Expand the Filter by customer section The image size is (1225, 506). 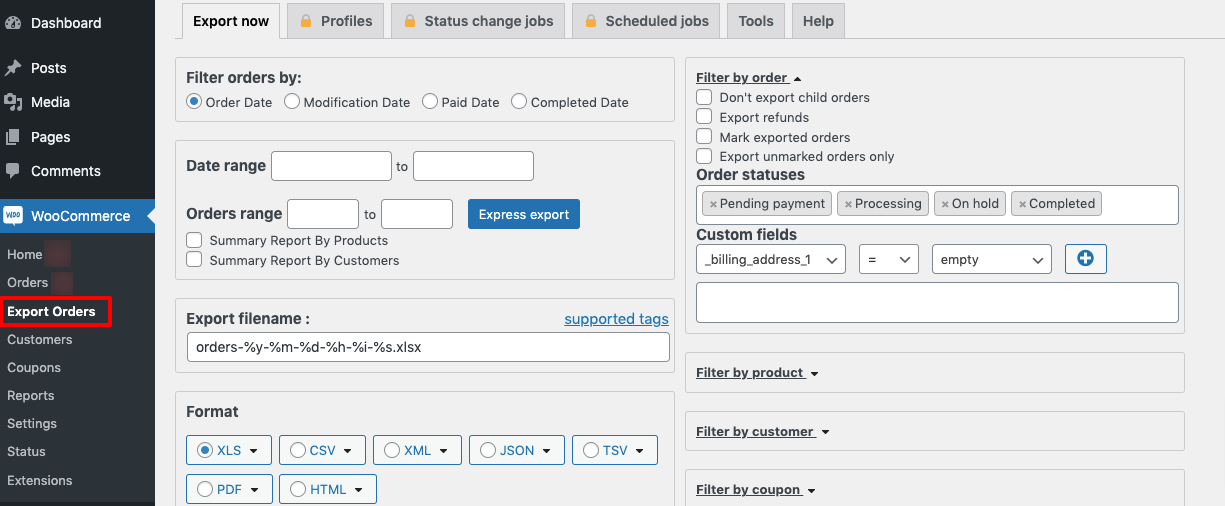(x=762, y=432)
